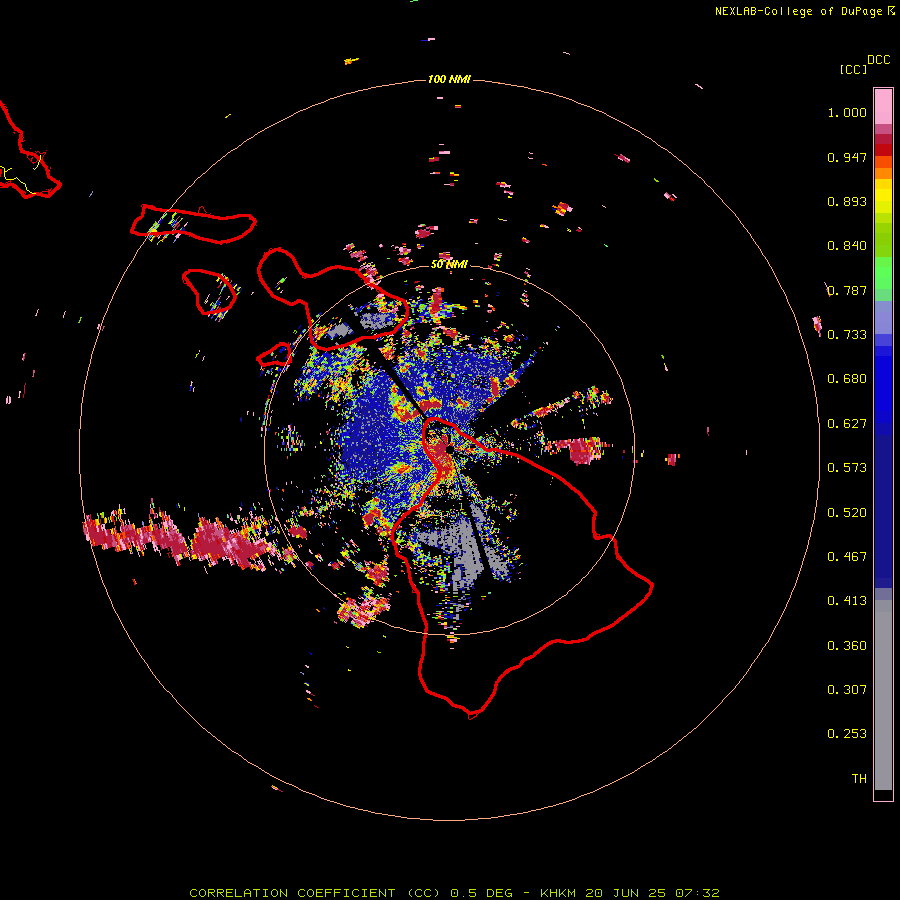Image resolution: width=900 pixels, height=900 pixels.
Task: Select the 0.467 scale value
Action: 847,557
